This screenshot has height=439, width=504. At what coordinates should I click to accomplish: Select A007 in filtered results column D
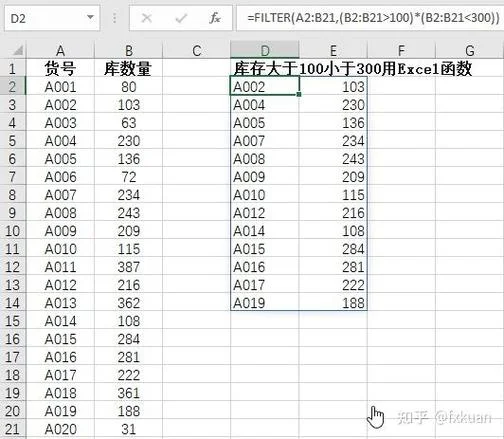point(265,141)
